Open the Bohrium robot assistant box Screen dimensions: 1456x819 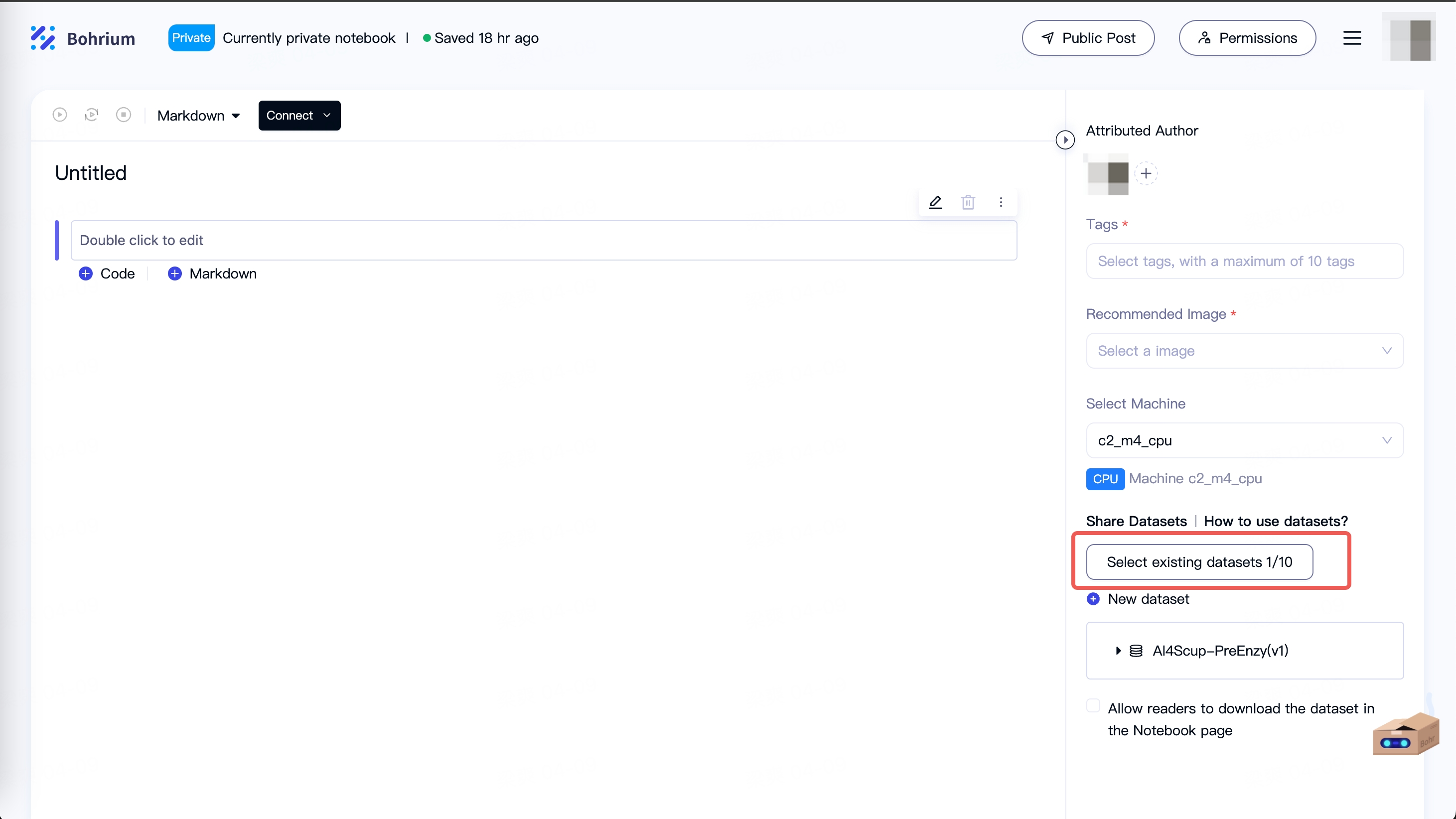click(1406, 733)
